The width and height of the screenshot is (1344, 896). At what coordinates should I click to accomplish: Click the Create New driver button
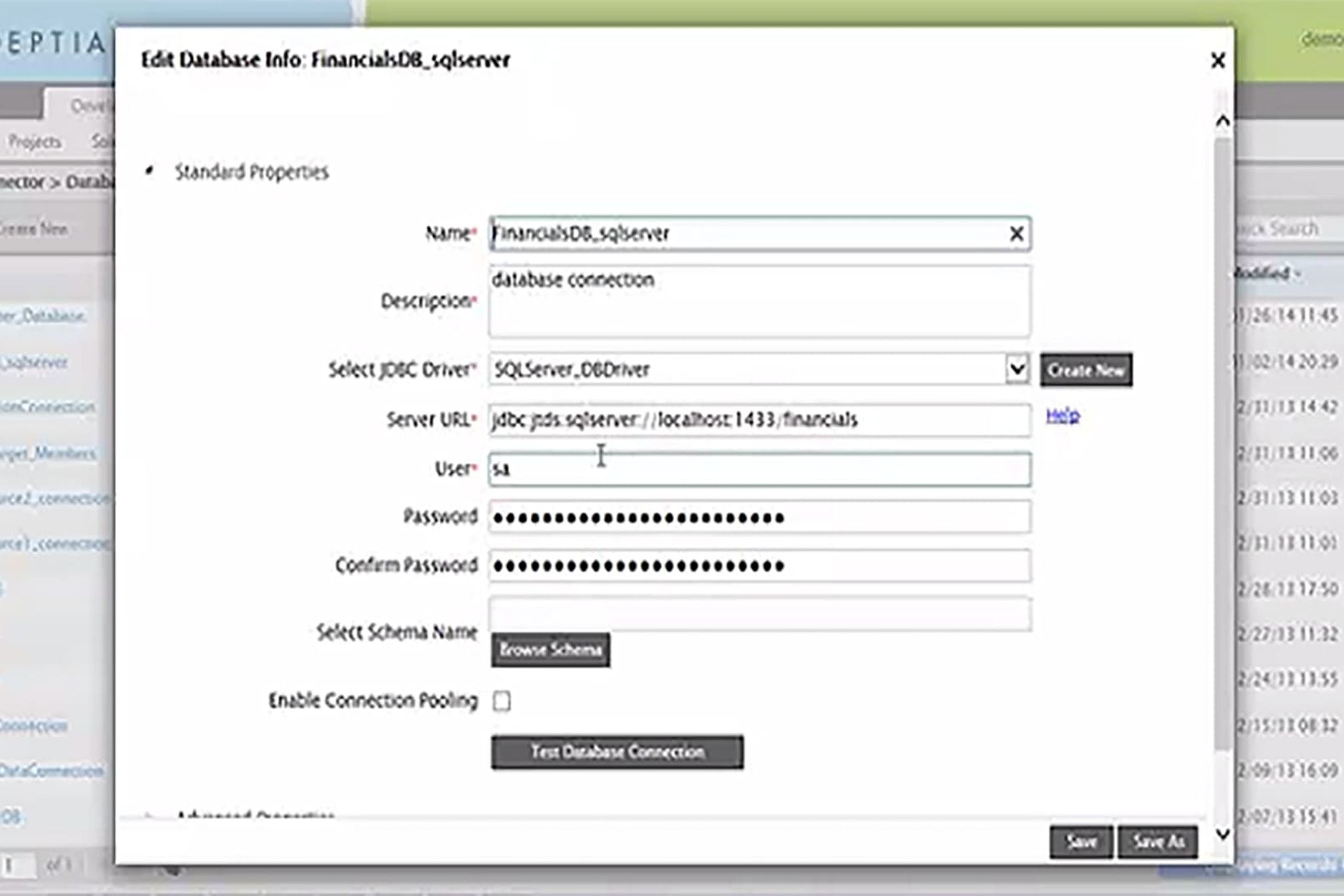tap(1086, 370)
